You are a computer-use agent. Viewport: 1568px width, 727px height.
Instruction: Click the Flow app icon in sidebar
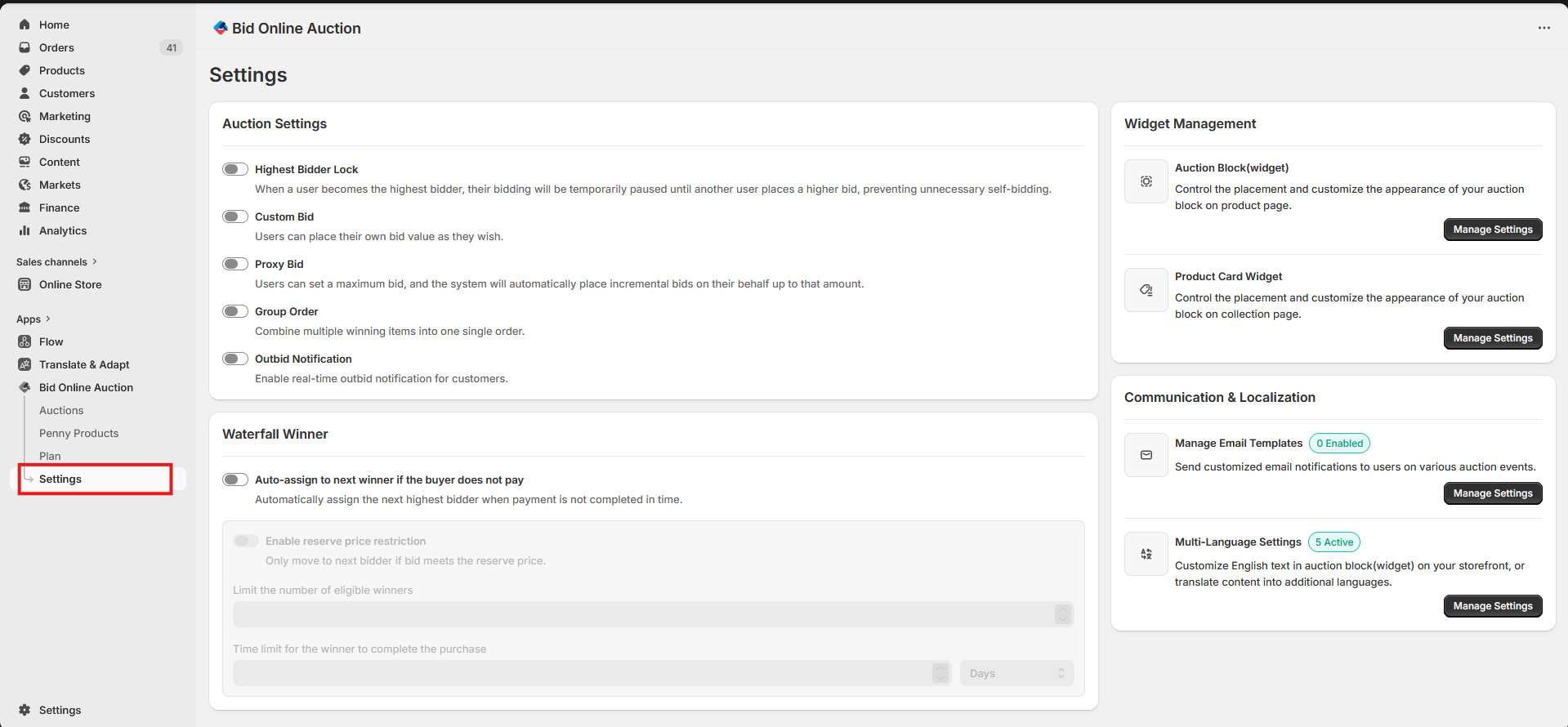click(x=25, y=341)
